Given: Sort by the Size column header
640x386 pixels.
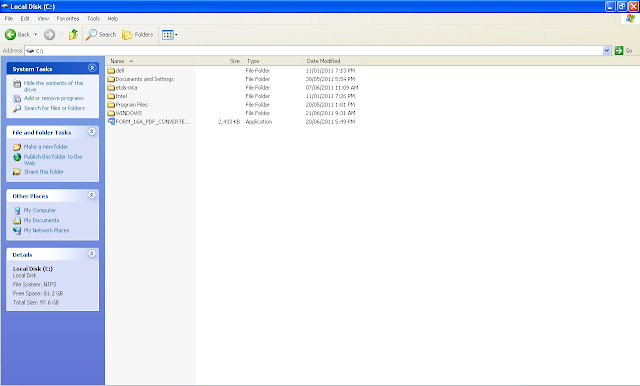Looking at the screenshot, I should coord(219,61).
